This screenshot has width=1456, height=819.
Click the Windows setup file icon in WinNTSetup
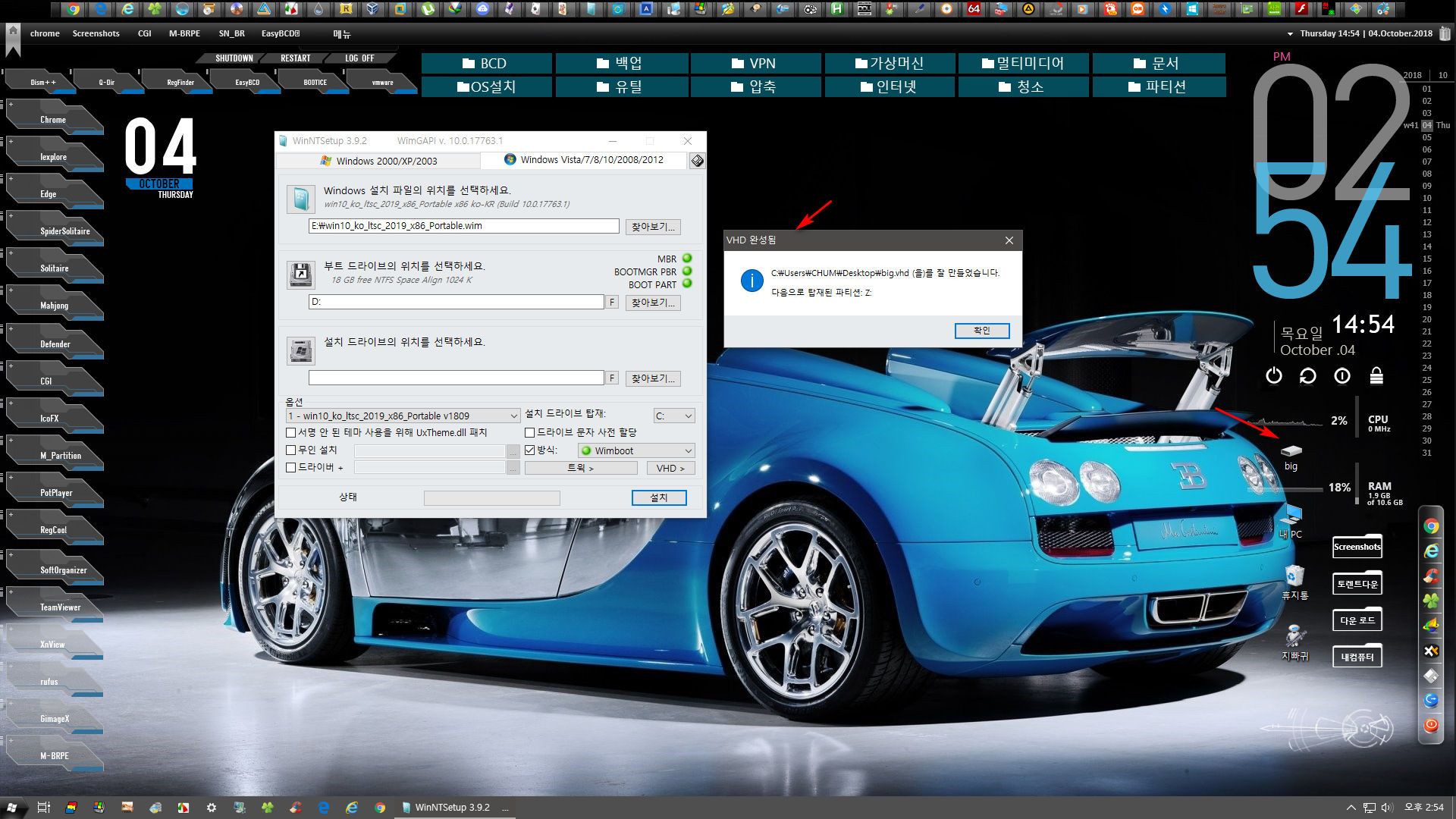pyautogui.click(x=301, y=199)
